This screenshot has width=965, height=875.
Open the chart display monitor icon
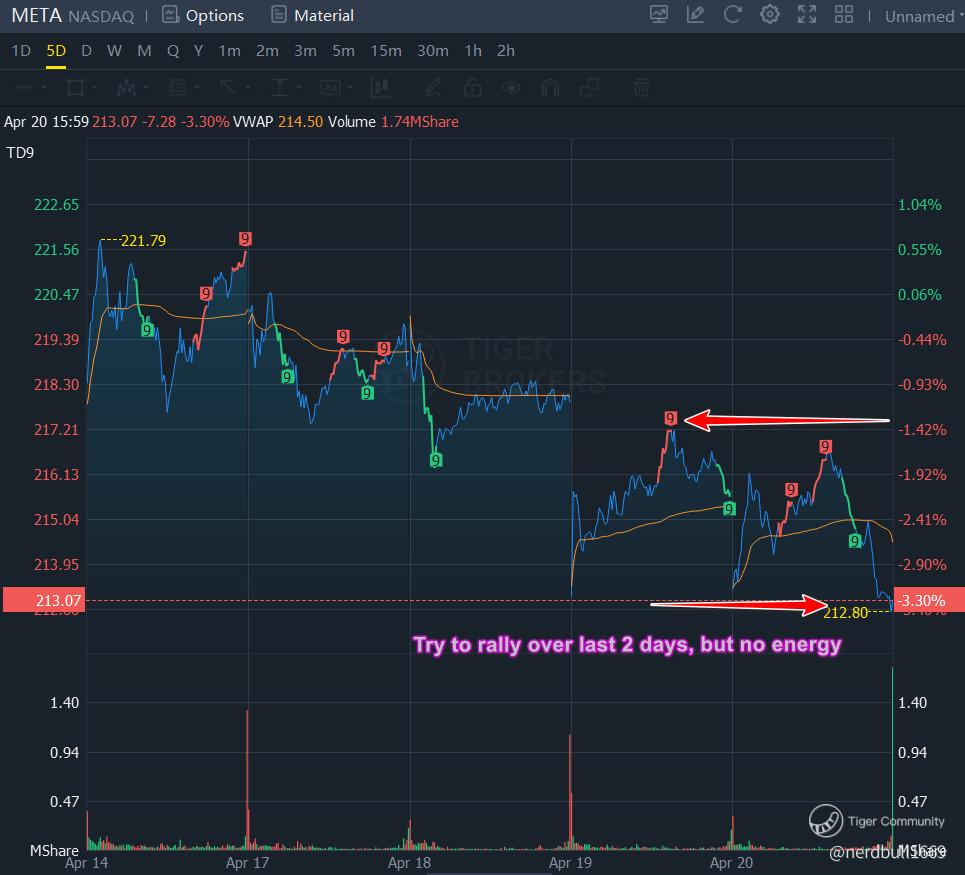(x=659, y=15)
